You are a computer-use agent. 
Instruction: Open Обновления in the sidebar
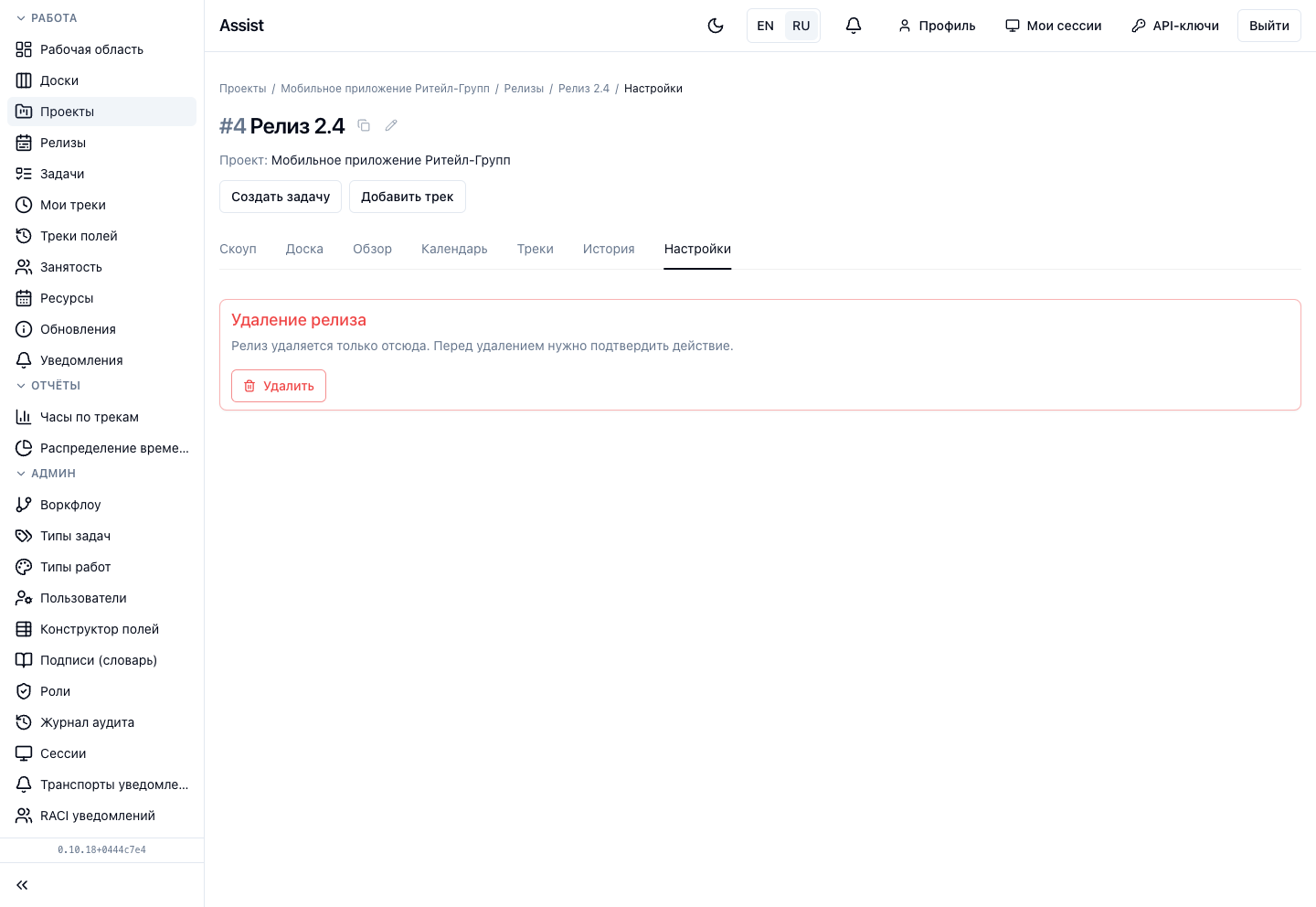click(101, 329)
